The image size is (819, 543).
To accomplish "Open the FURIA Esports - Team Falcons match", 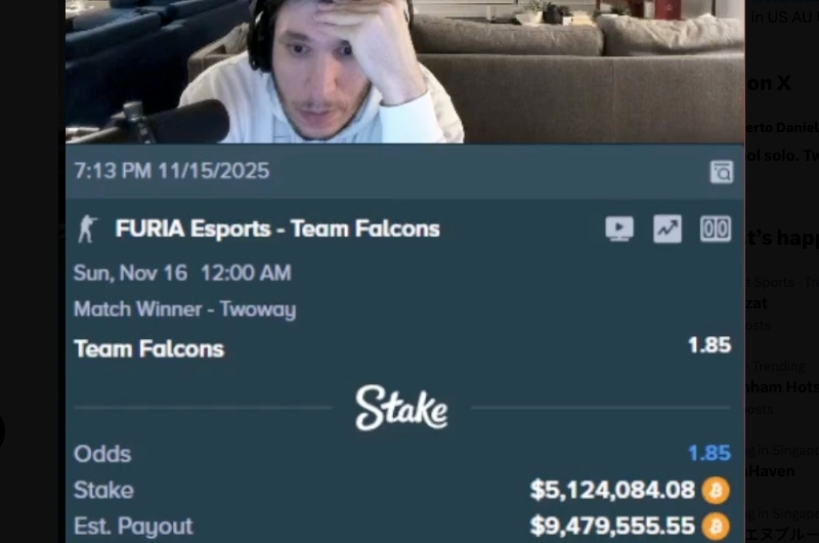I will (x=277, y=229).
